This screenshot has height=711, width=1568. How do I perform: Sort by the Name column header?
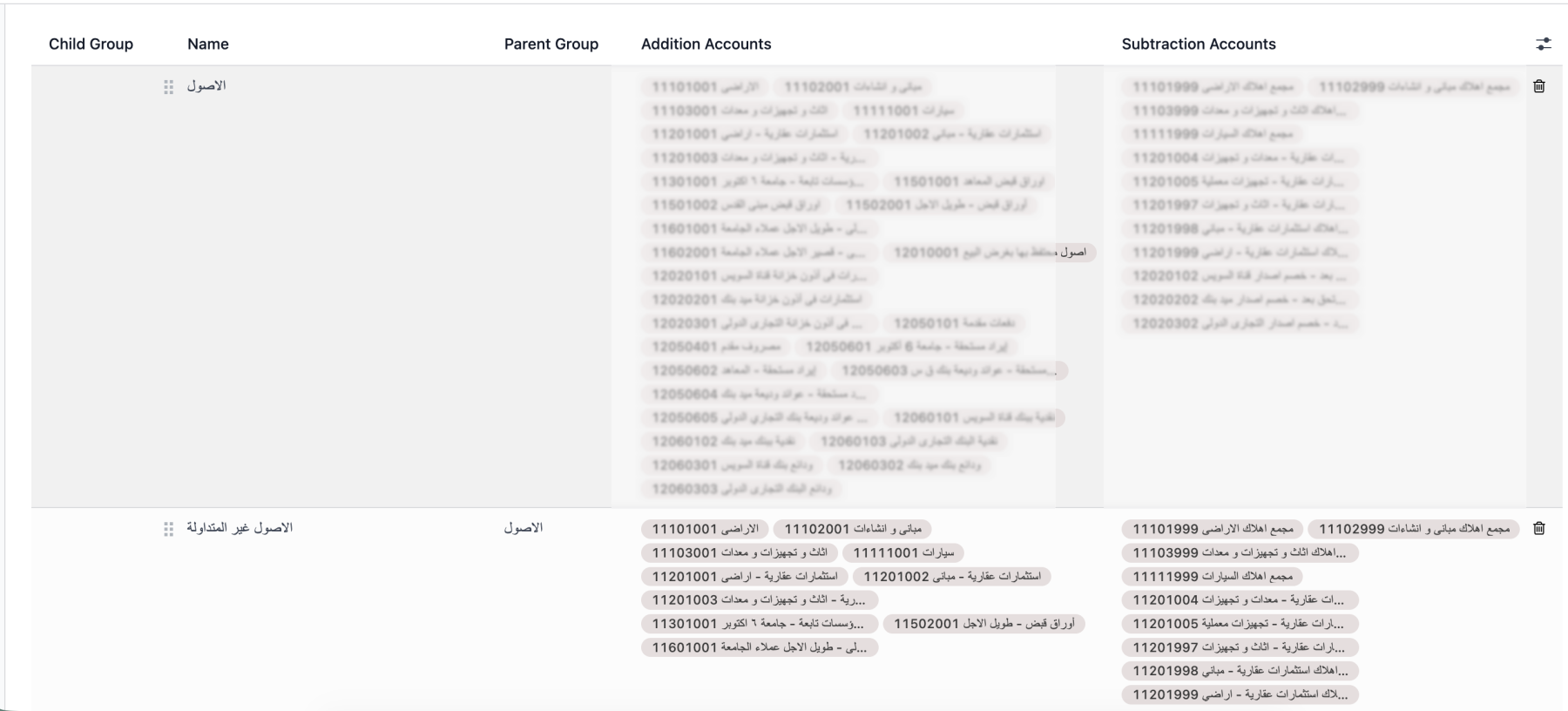[x=208, y=44]
